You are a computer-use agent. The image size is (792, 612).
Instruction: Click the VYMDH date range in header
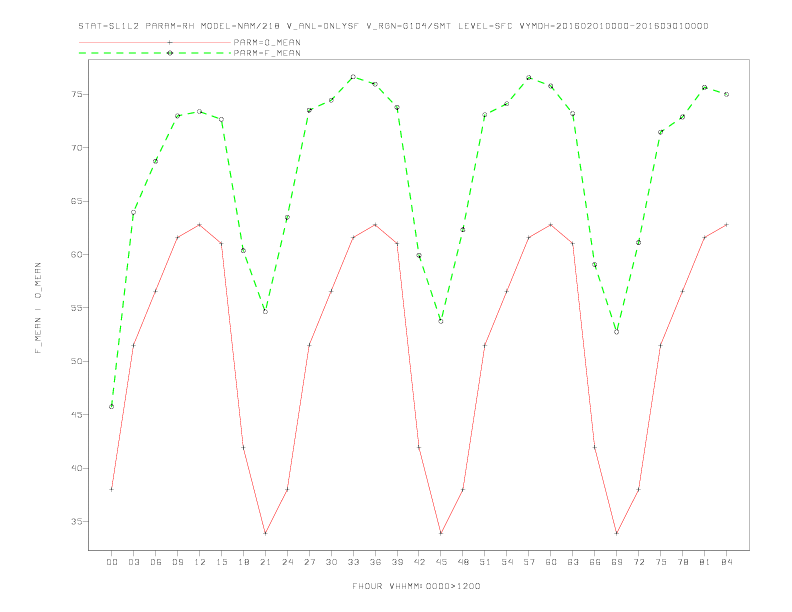(x=614, y=26)
